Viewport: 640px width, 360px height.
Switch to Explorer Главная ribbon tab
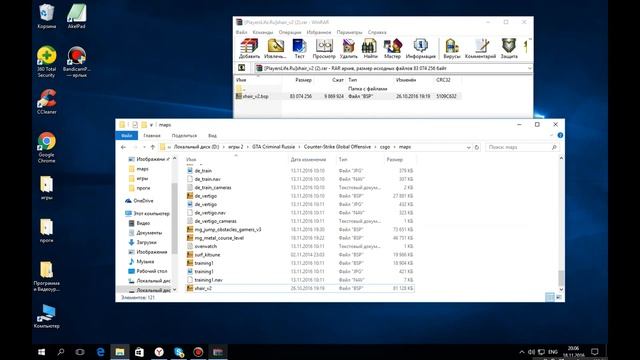click(x=152, y=136)
